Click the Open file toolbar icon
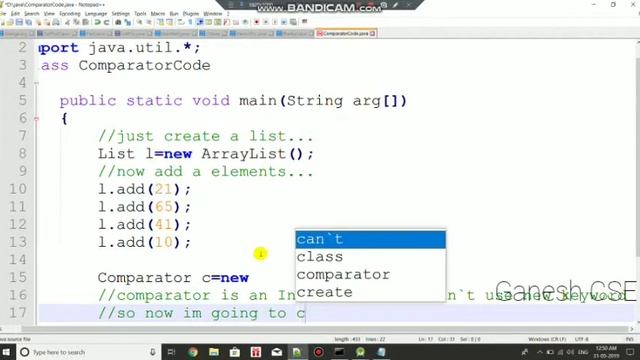 click(x=9, y=22)
